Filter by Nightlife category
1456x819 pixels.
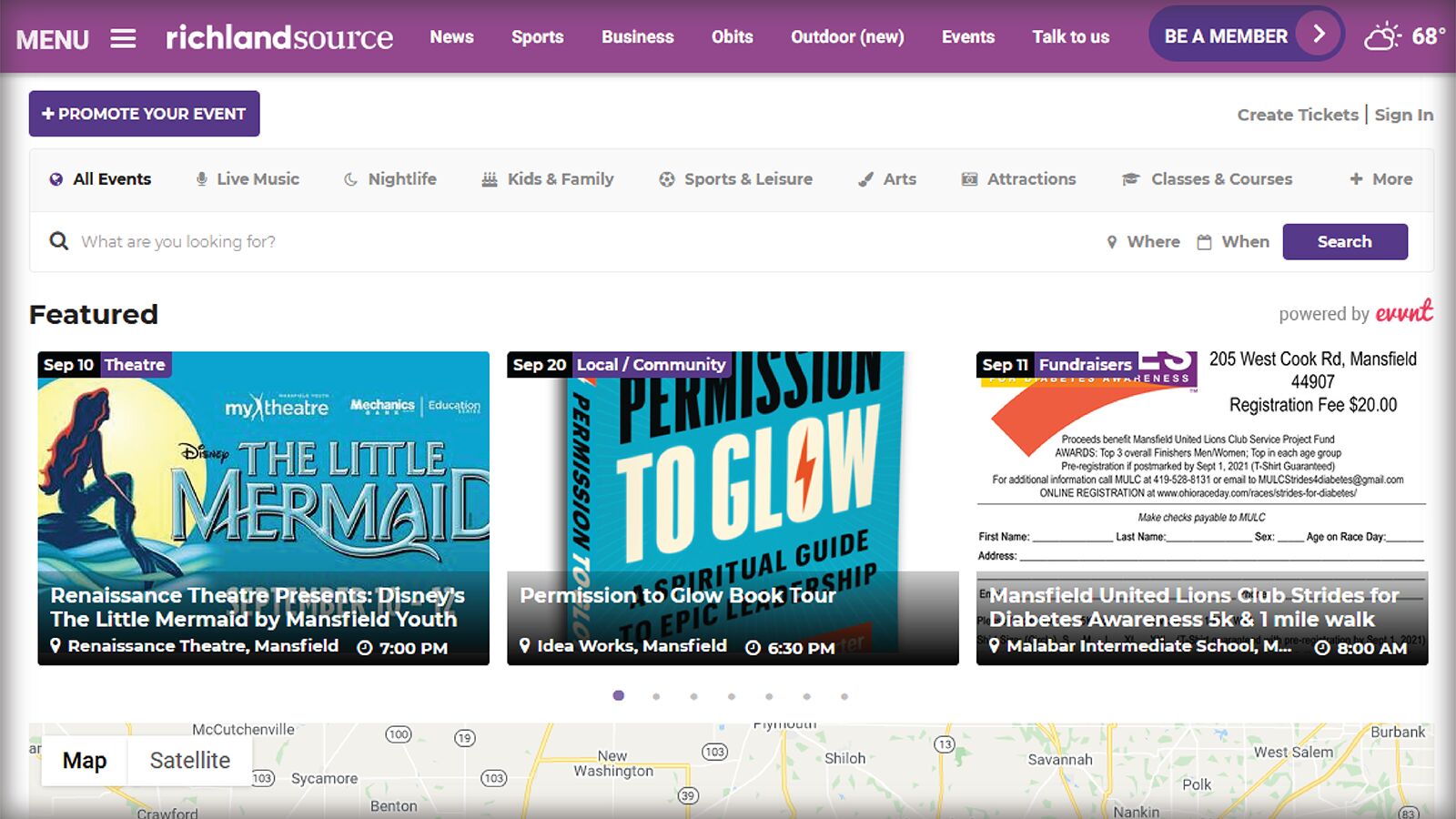point(389,179)
